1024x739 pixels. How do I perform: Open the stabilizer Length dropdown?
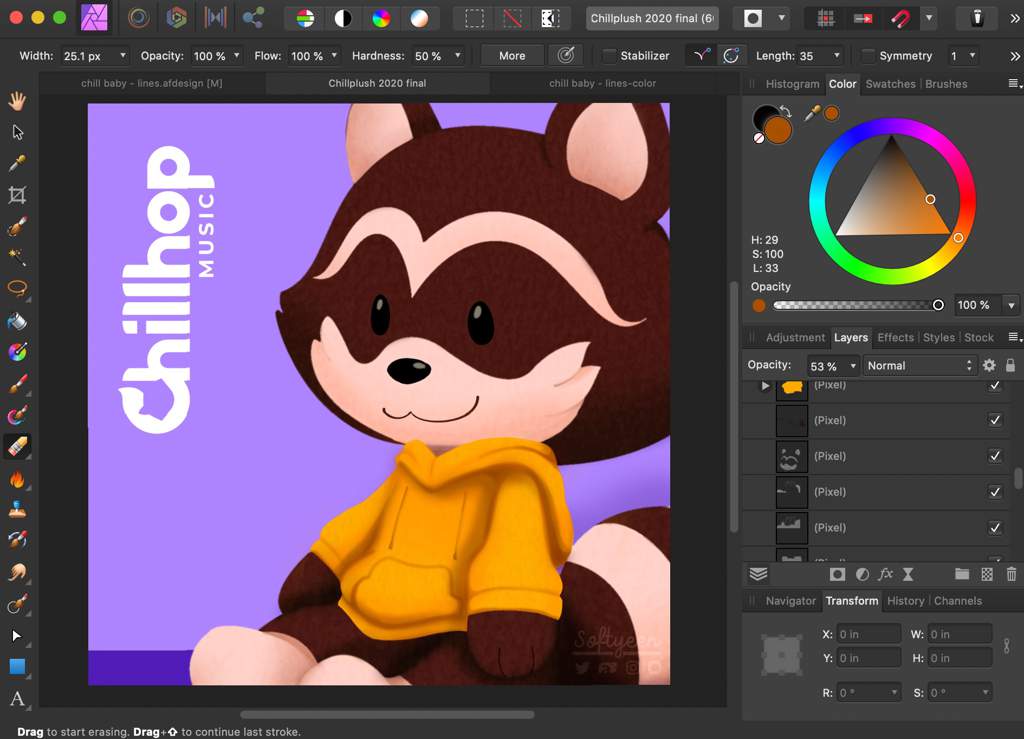click(837, 56)
